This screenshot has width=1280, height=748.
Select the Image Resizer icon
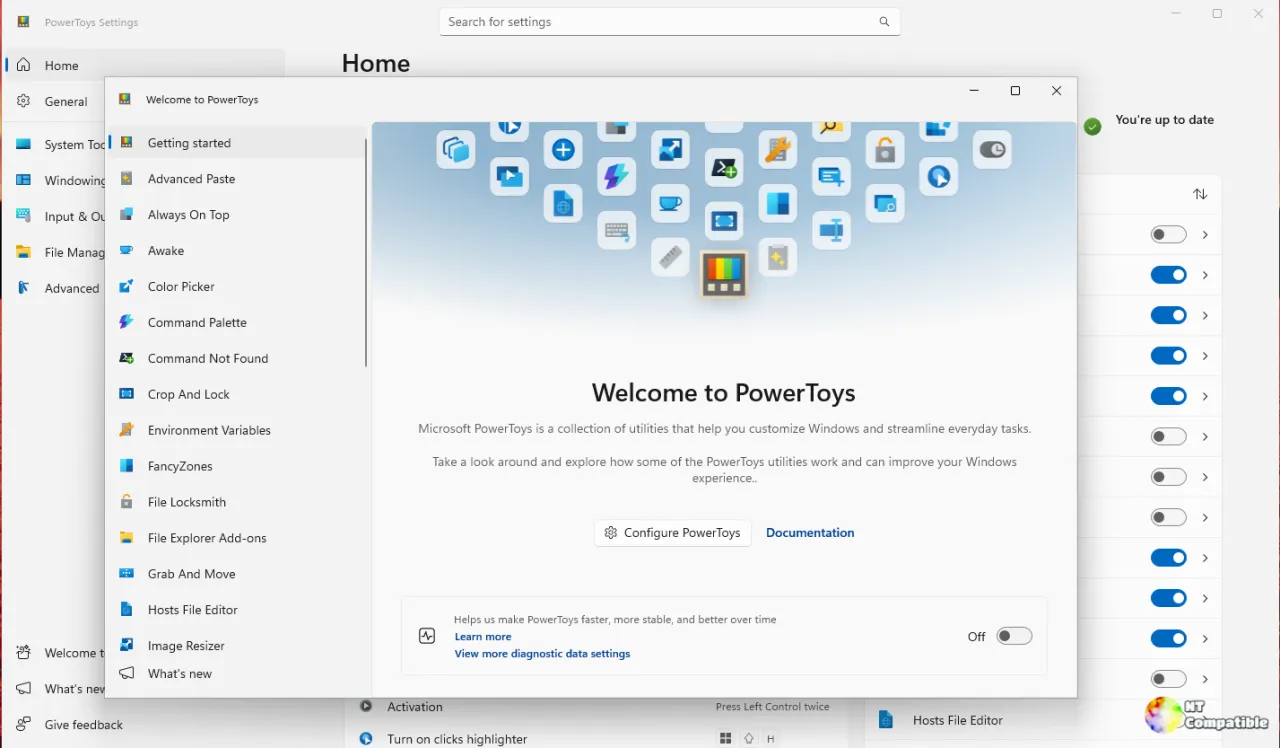click(x=126, y=646)
